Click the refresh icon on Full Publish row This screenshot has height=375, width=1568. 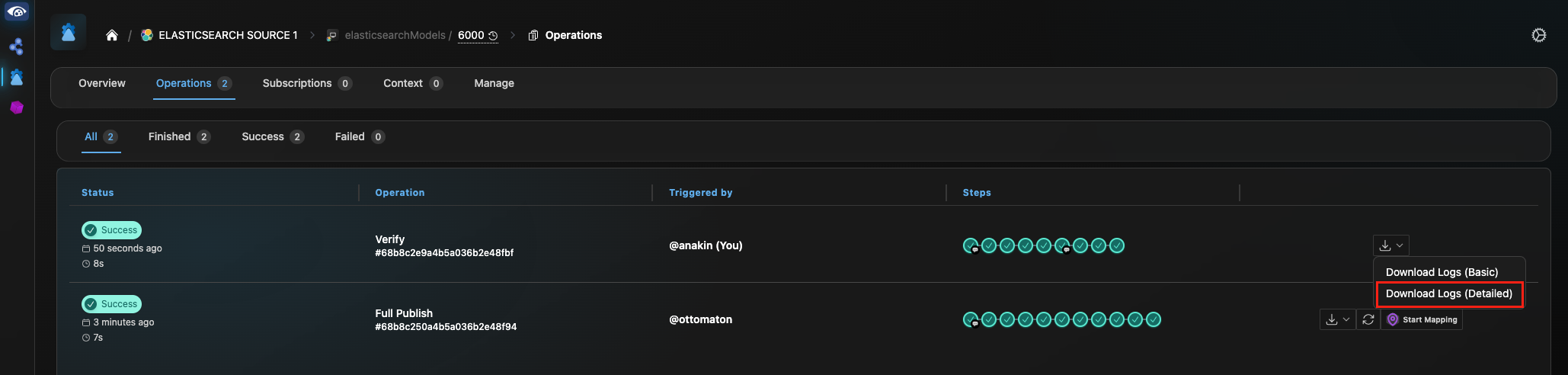(1368, 320)
